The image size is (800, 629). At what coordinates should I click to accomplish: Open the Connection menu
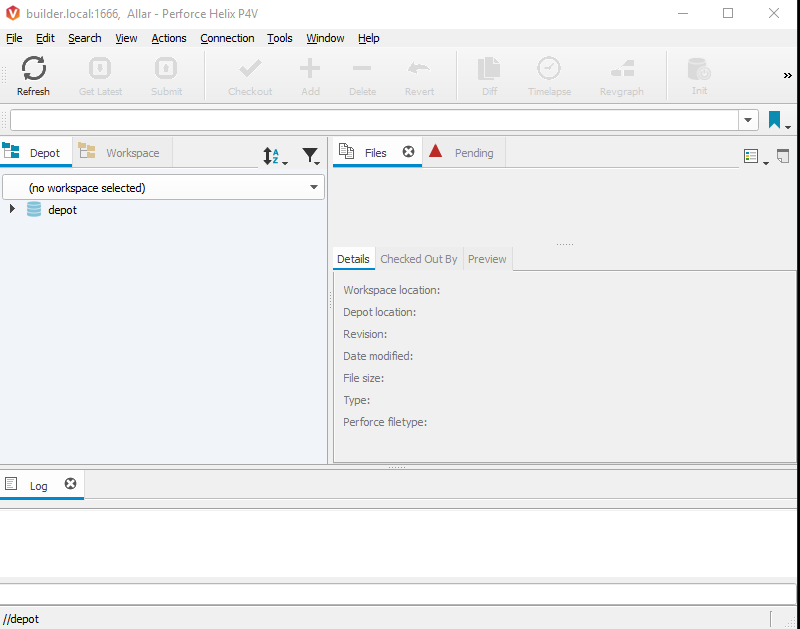[x=227, y=38]
